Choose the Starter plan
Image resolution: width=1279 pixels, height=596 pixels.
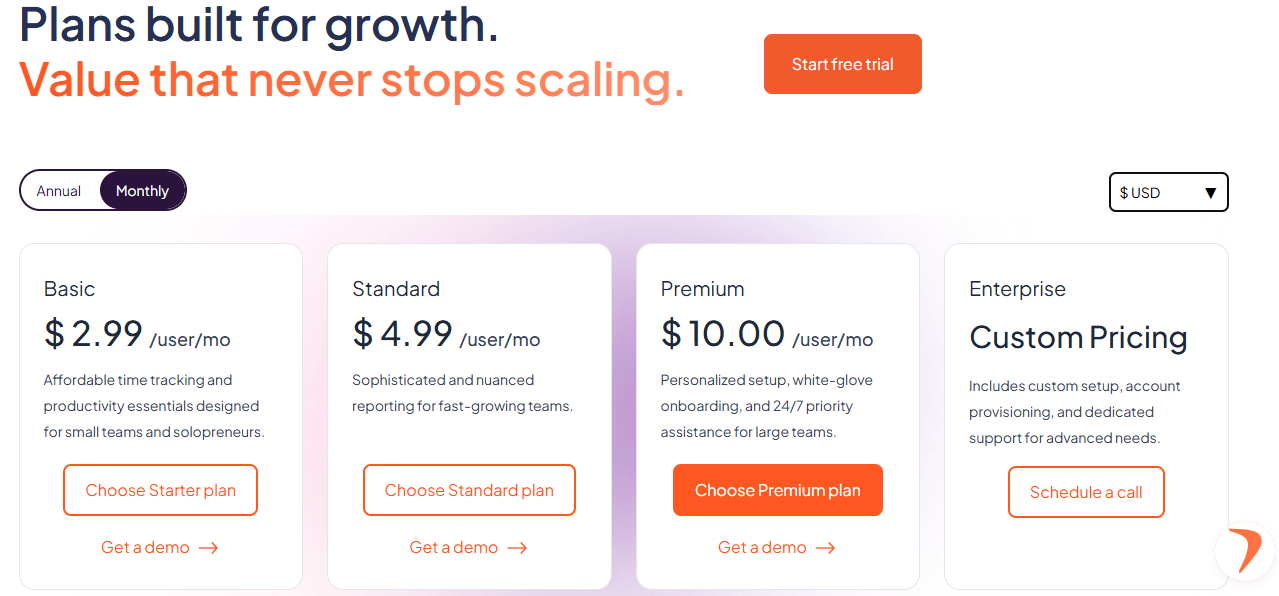click(x=161, y=490)
